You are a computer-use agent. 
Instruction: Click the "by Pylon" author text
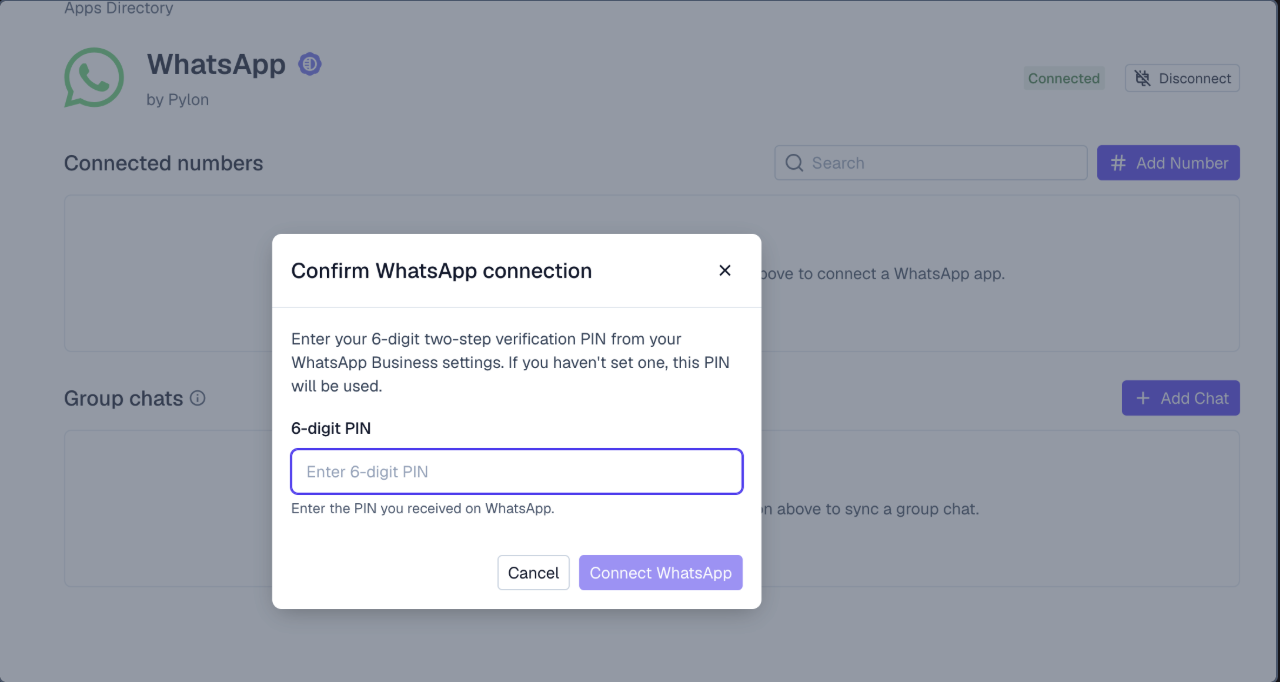coord(177,99)
